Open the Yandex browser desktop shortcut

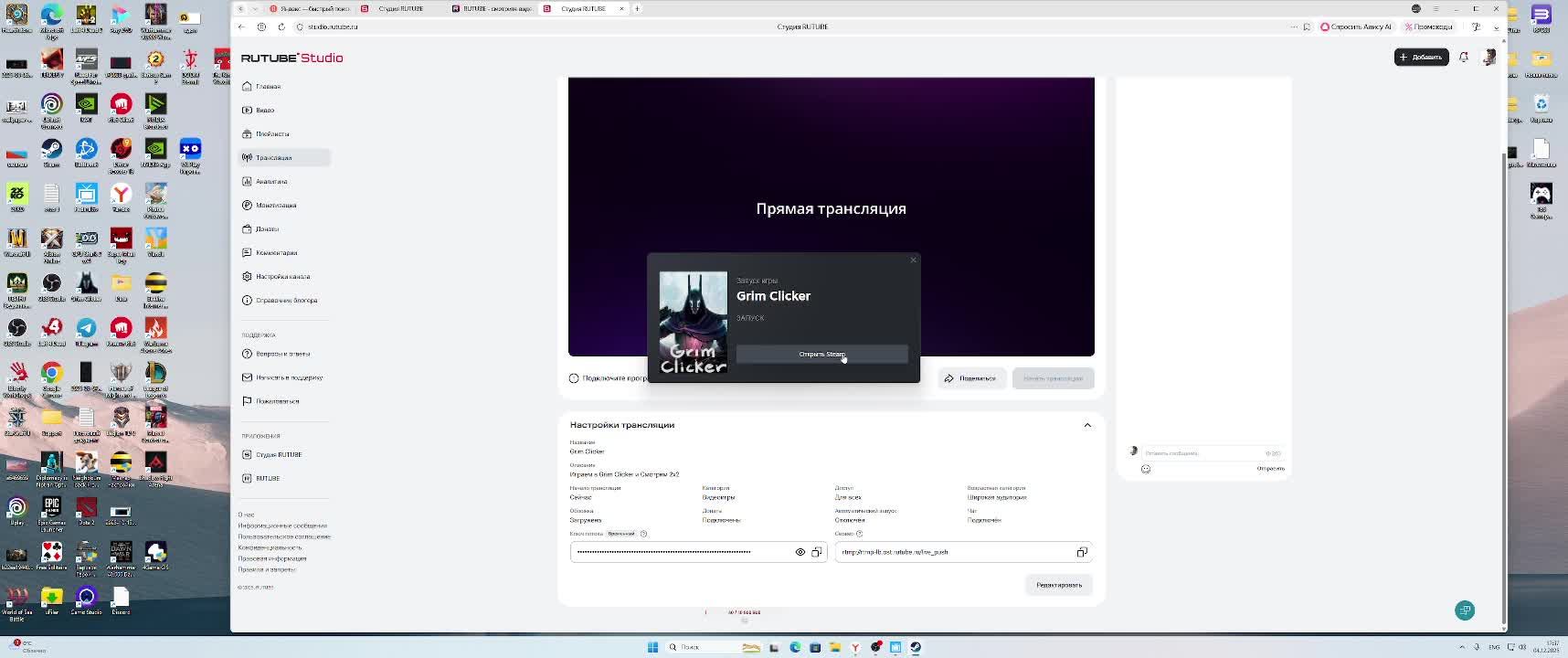(x=121, y=196)
